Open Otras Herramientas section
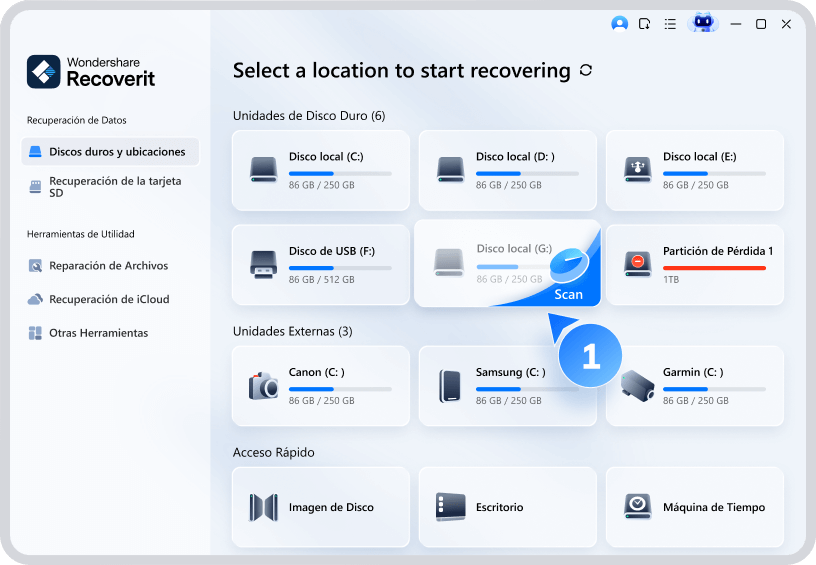 [x=98, y=333]
